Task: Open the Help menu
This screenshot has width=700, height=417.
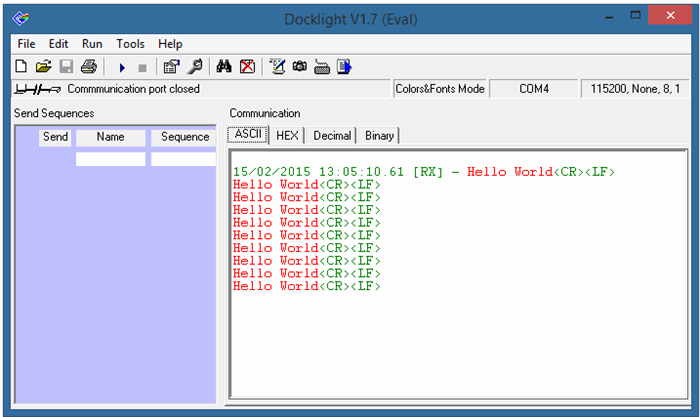Action: (170, 44)
